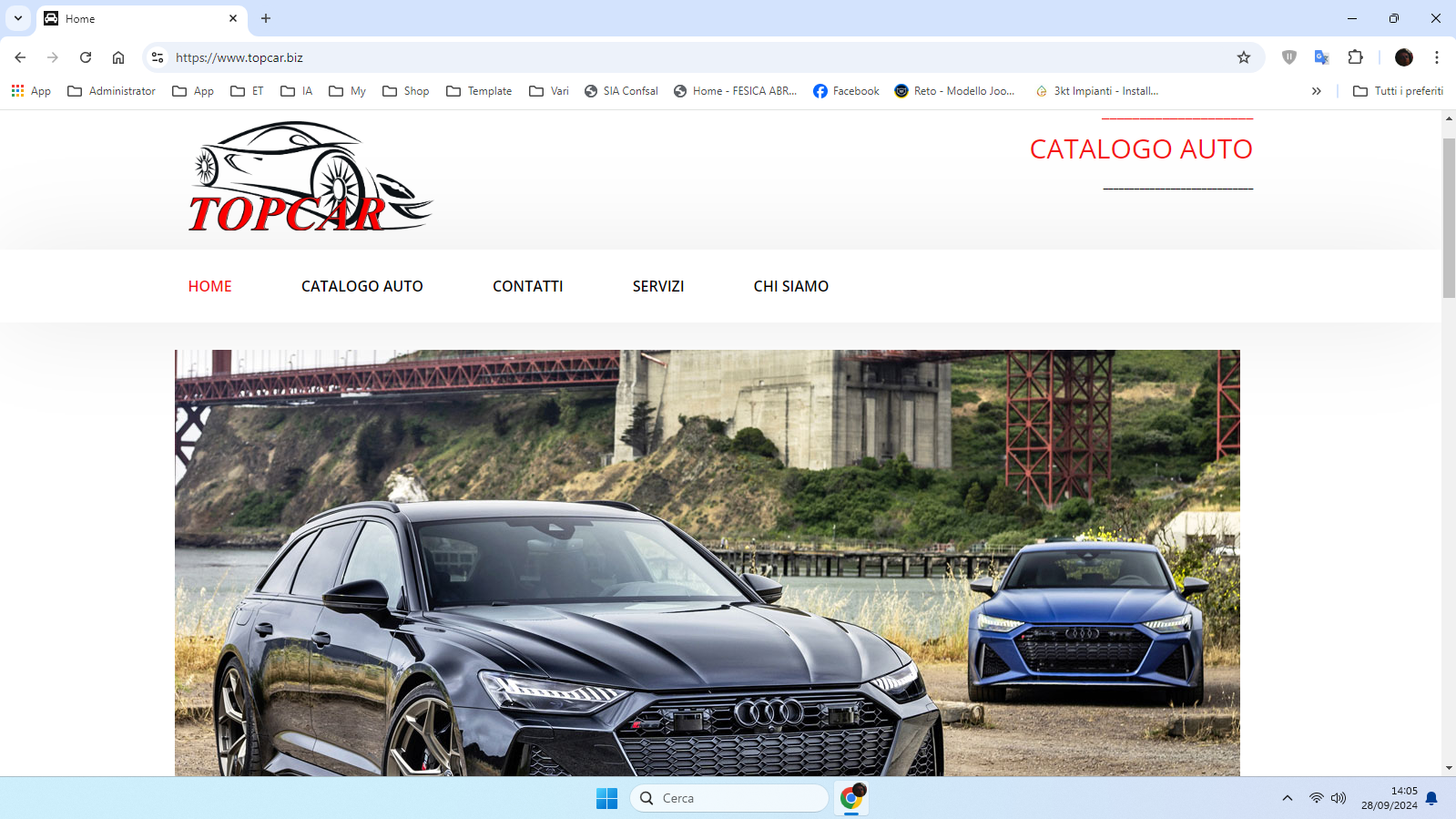This screenshot has height=819, width=1456.
Task: Open the Chrome three-dot menu
Action: point(1437,57)
